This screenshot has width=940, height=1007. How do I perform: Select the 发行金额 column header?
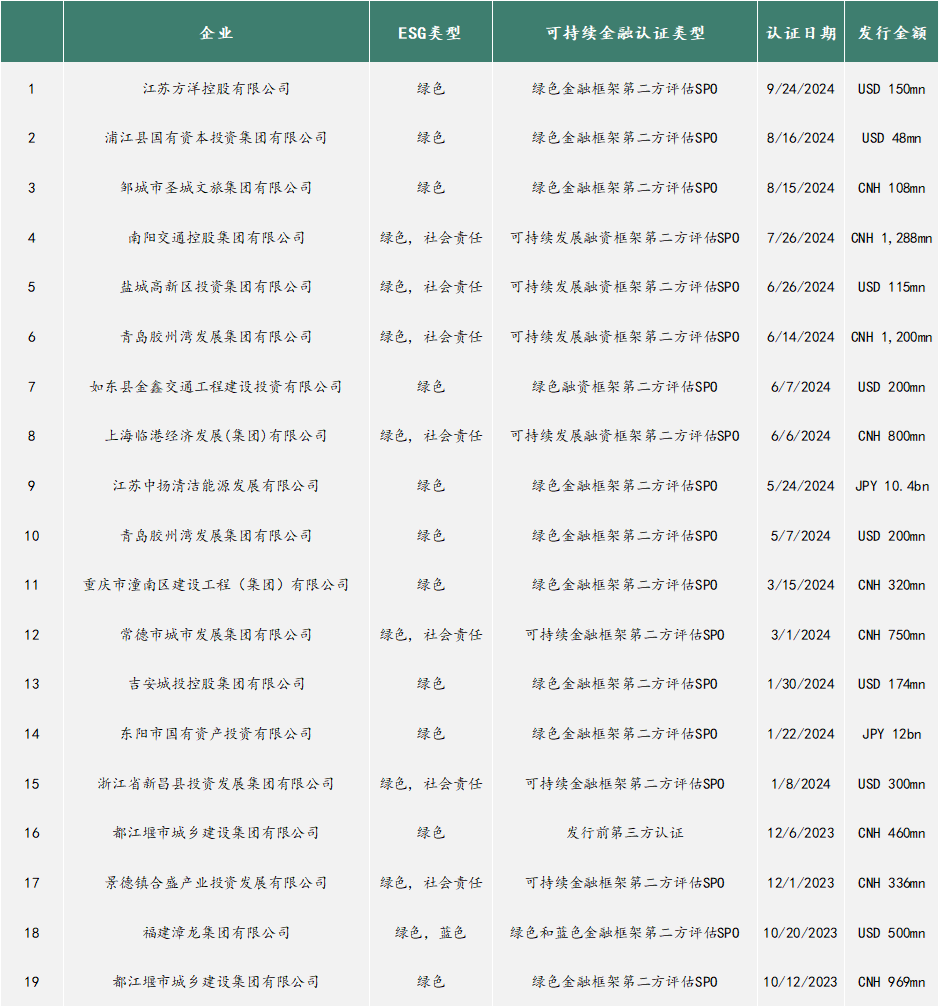pos(892,32)
